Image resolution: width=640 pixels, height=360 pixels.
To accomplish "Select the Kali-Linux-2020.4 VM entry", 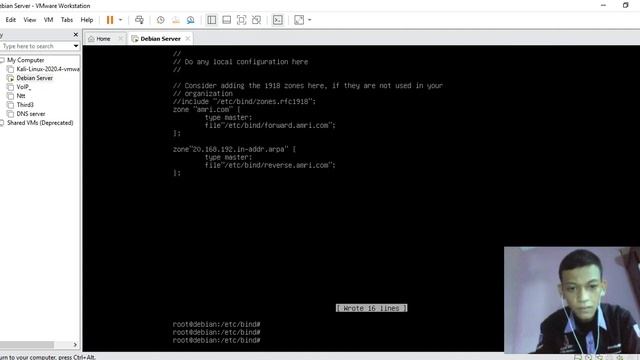I will [x=48, y=69].
